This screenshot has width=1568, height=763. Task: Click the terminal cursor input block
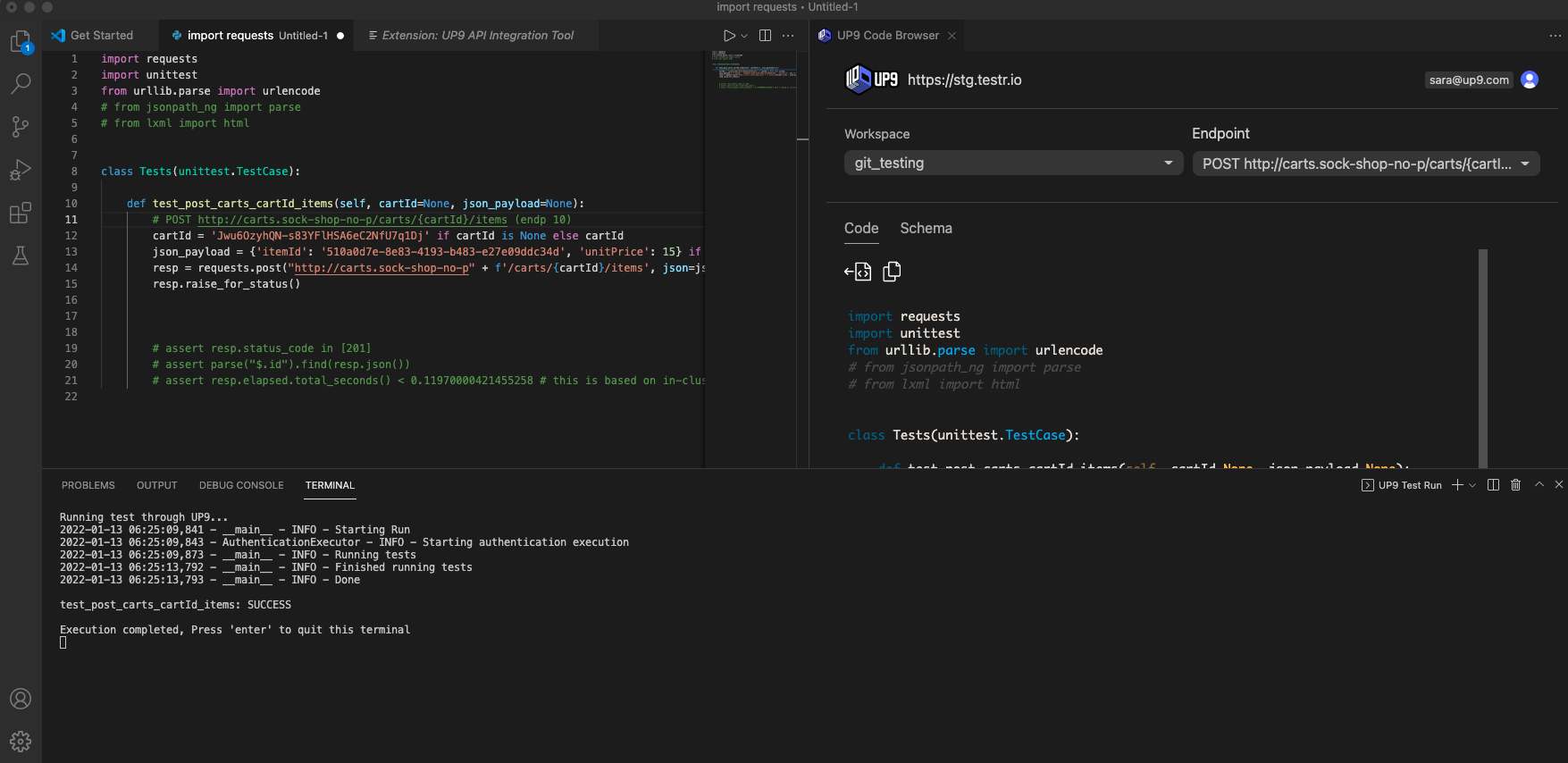tap(63, 642)
